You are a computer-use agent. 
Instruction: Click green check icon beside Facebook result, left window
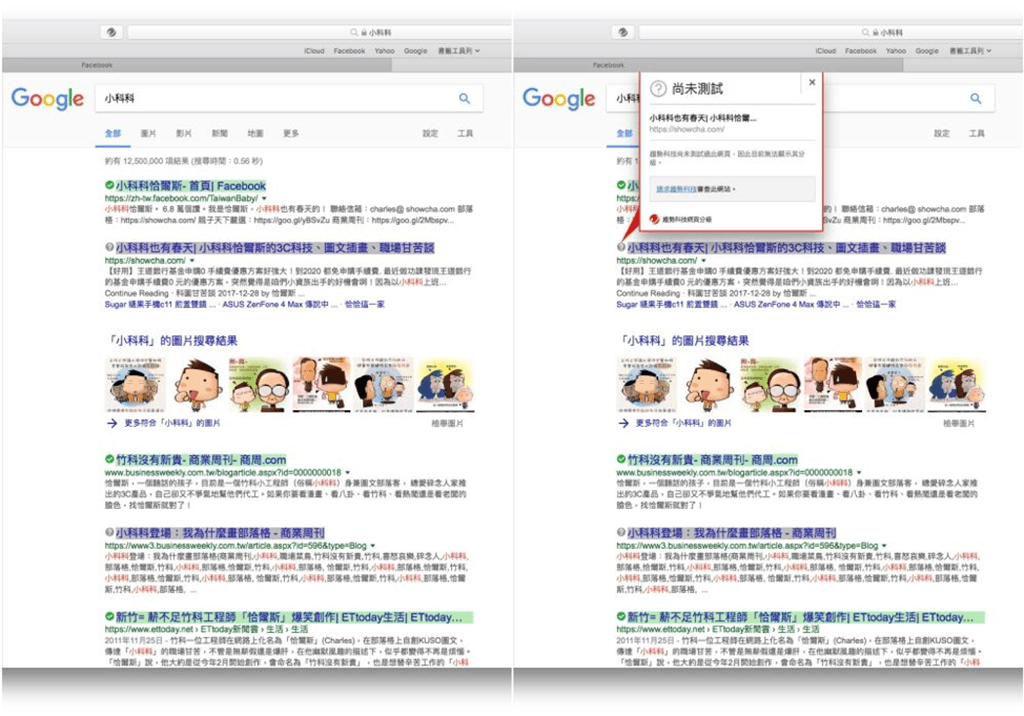pyautogui.click(x=110, y=186)
